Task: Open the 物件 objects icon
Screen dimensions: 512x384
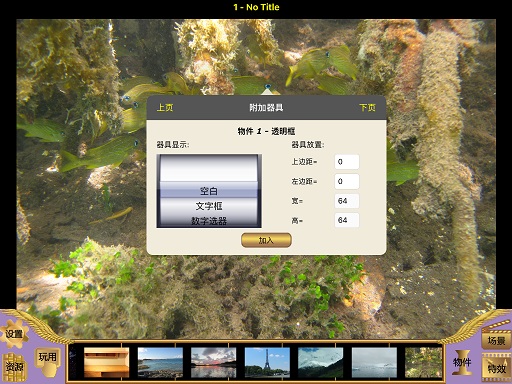Action: pos(462,363)
